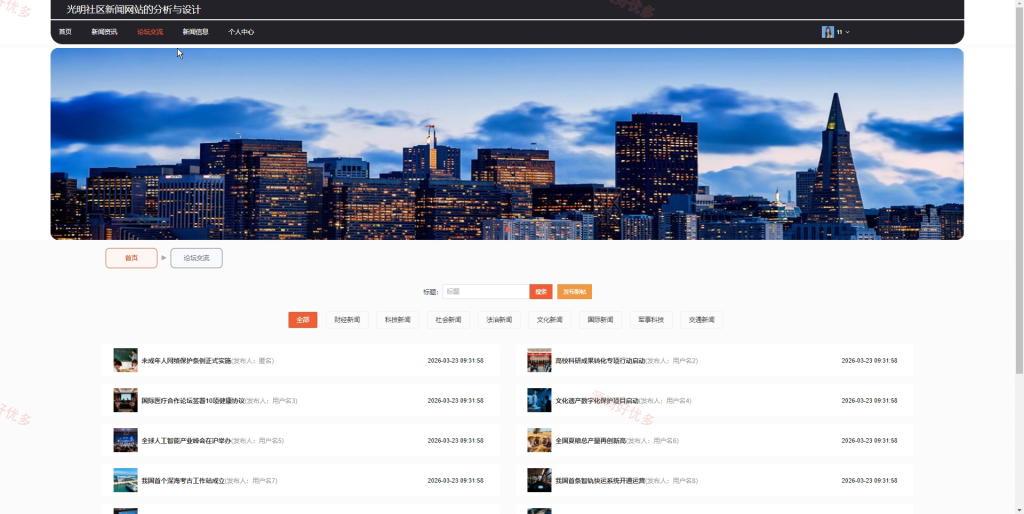Click the orange 搜索 button

coord(541,292)
